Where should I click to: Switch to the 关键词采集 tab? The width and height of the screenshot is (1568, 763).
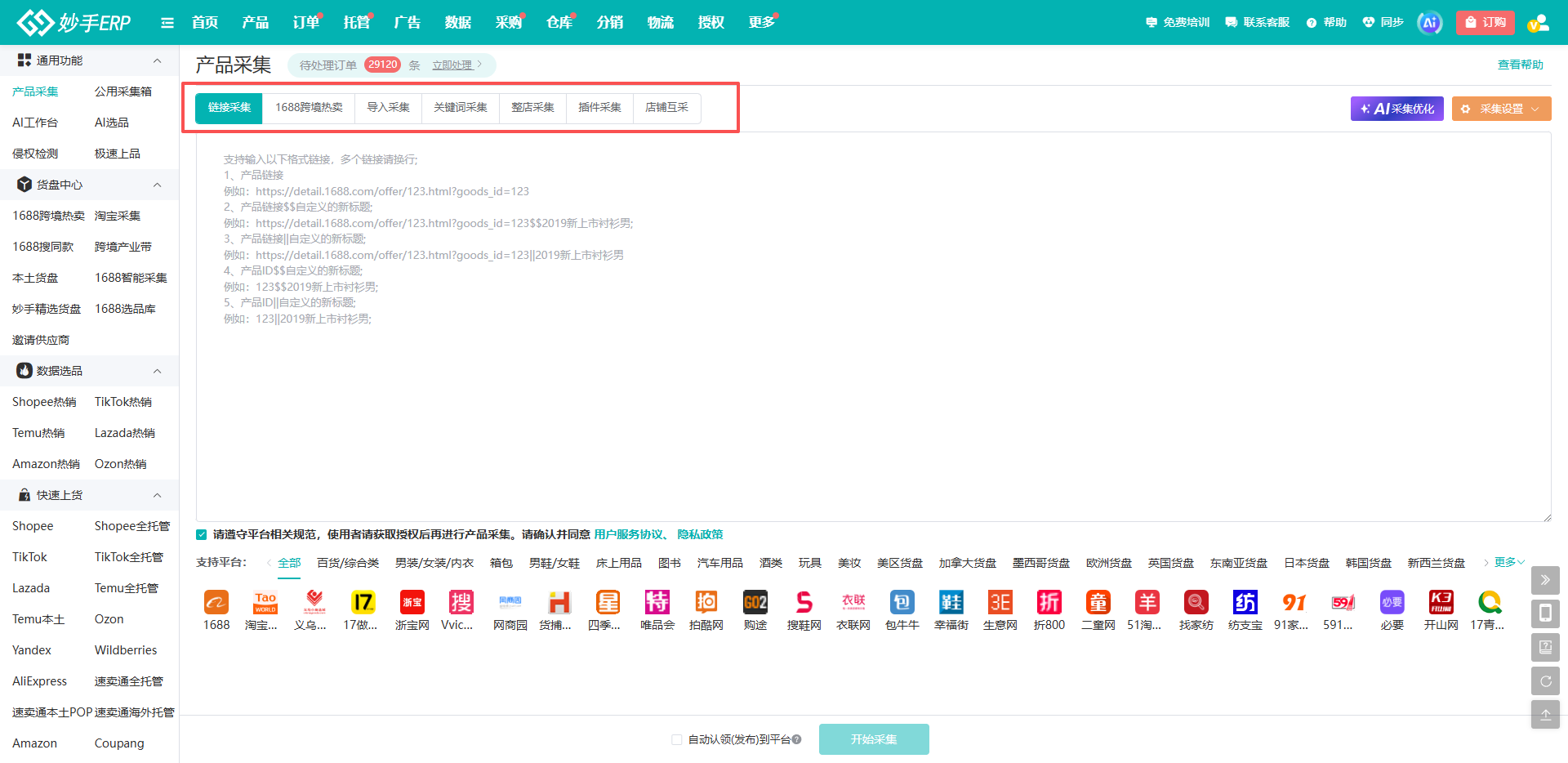pyautogui.click(x=461, y=108)
